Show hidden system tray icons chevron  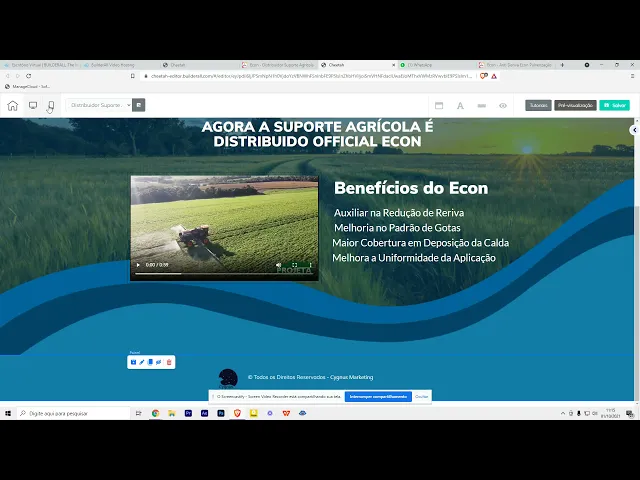[x=562, y=413]
